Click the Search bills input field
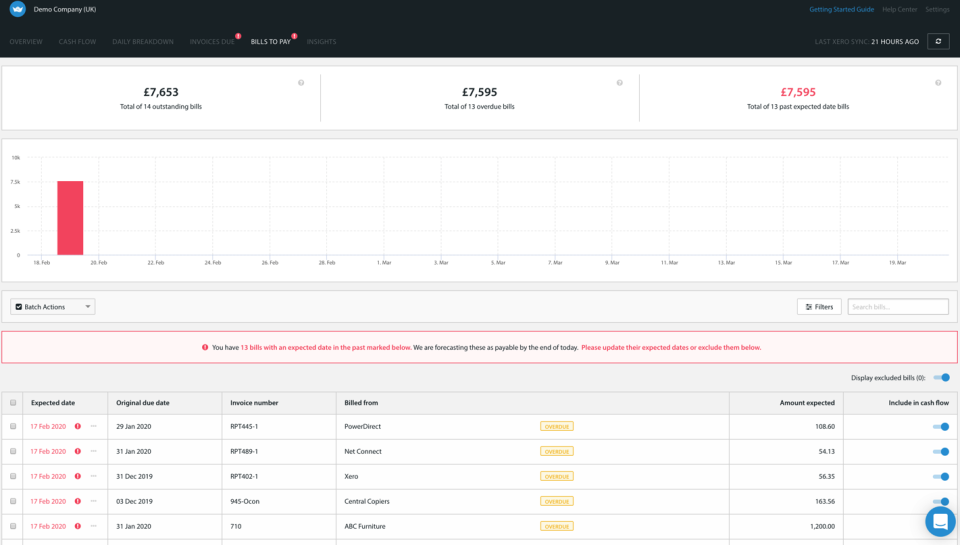Screen dimensions: 960x545 898,307
